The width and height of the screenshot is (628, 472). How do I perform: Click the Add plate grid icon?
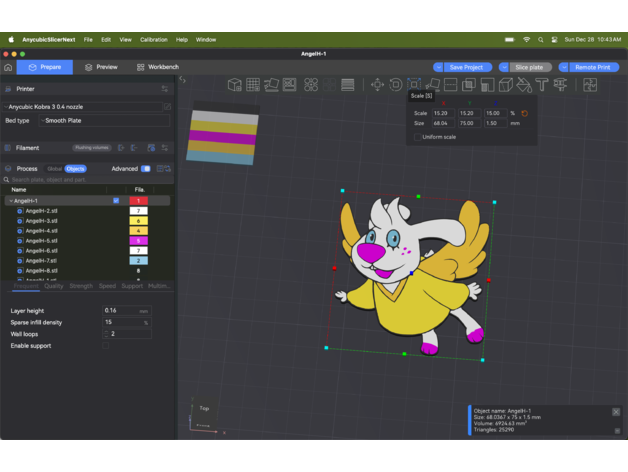click(x=253, y=85)
